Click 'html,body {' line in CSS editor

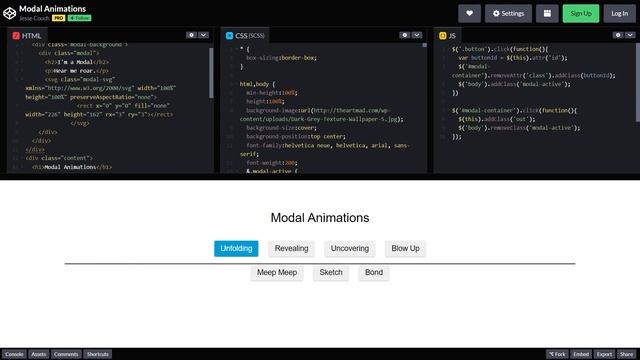click(258, 84)
